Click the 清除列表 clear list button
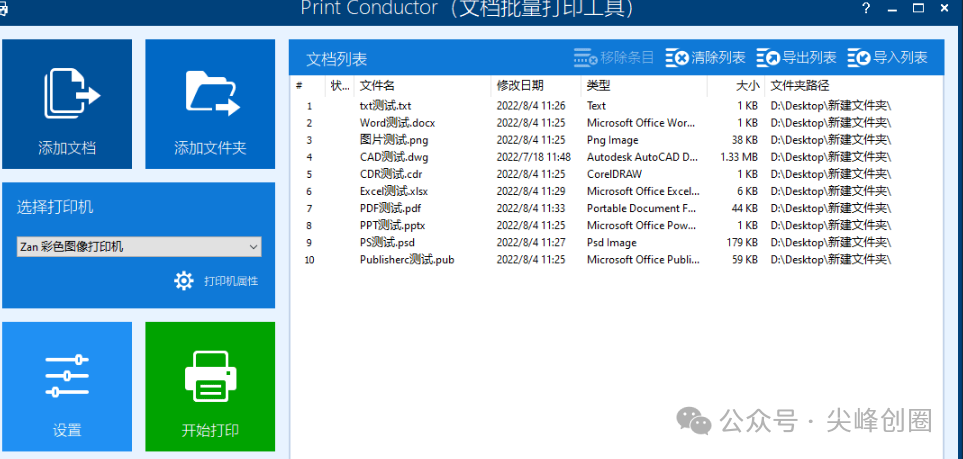Viewport: 963px width, 459px height. point(705,58)
